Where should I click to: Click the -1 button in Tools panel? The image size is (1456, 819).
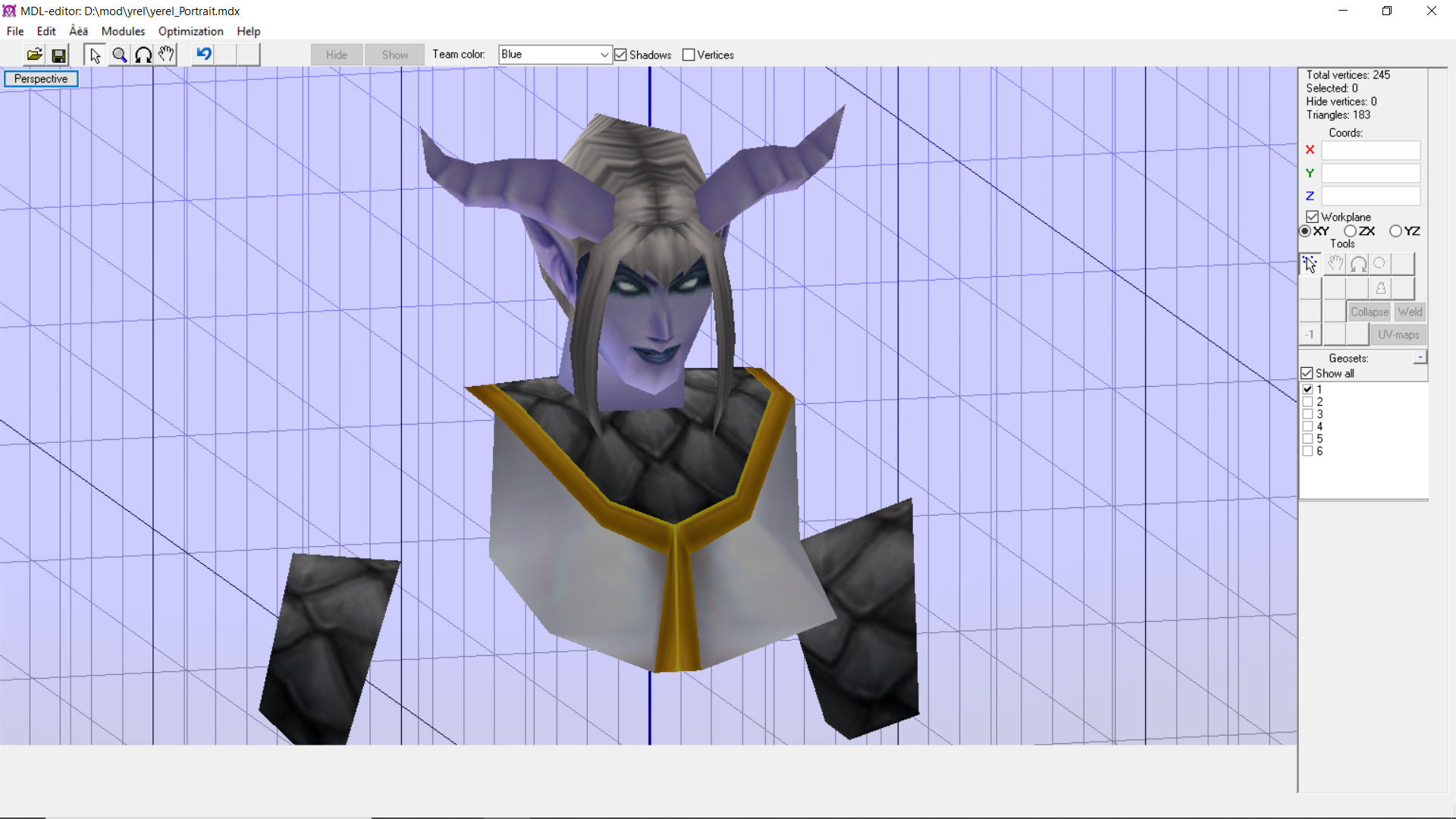1310,334
